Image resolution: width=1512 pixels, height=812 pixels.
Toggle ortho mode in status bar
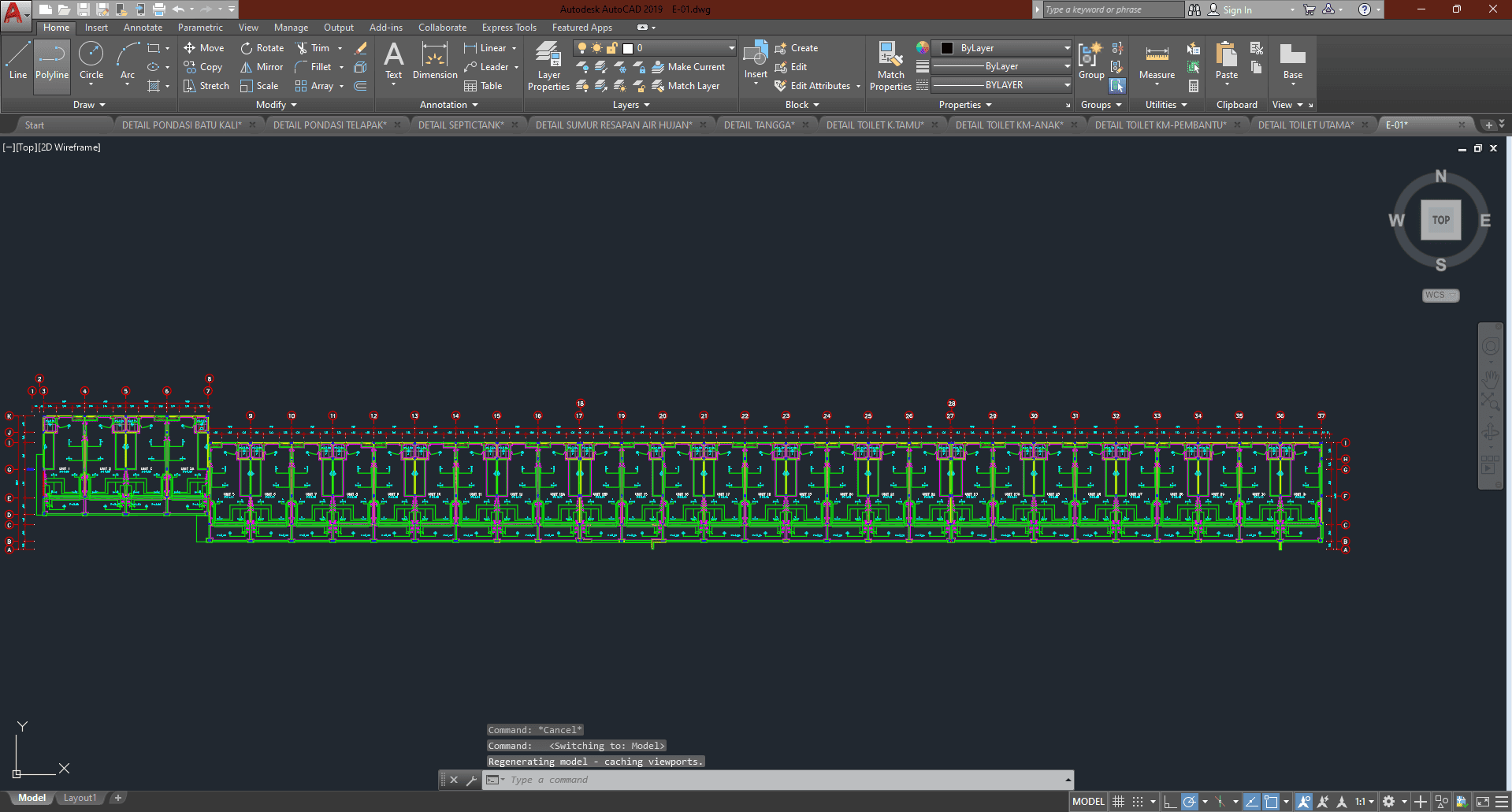1170,802
